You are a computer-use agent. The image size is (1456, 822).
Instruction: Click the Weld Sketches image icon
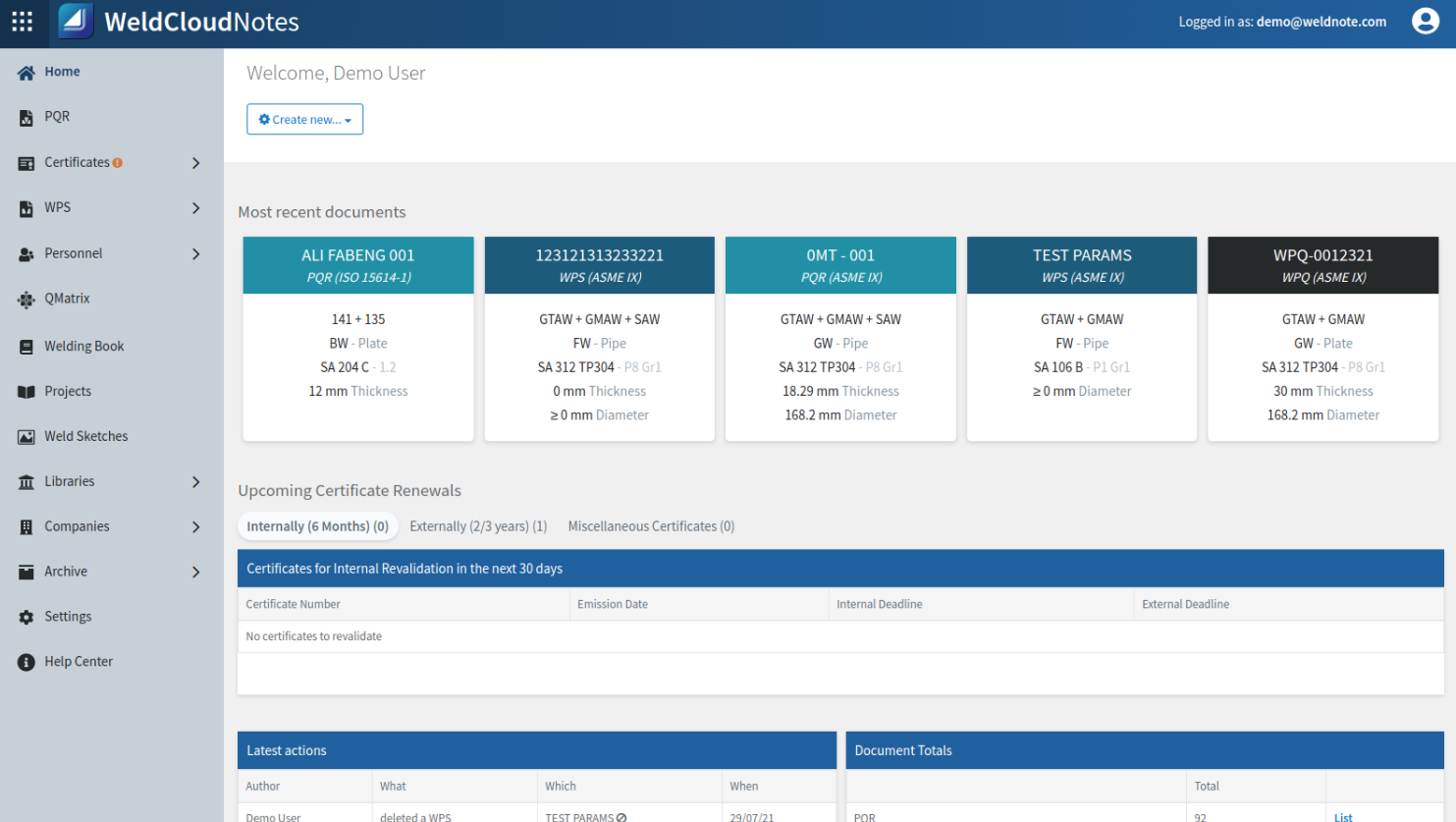click(x=27, y=437)
